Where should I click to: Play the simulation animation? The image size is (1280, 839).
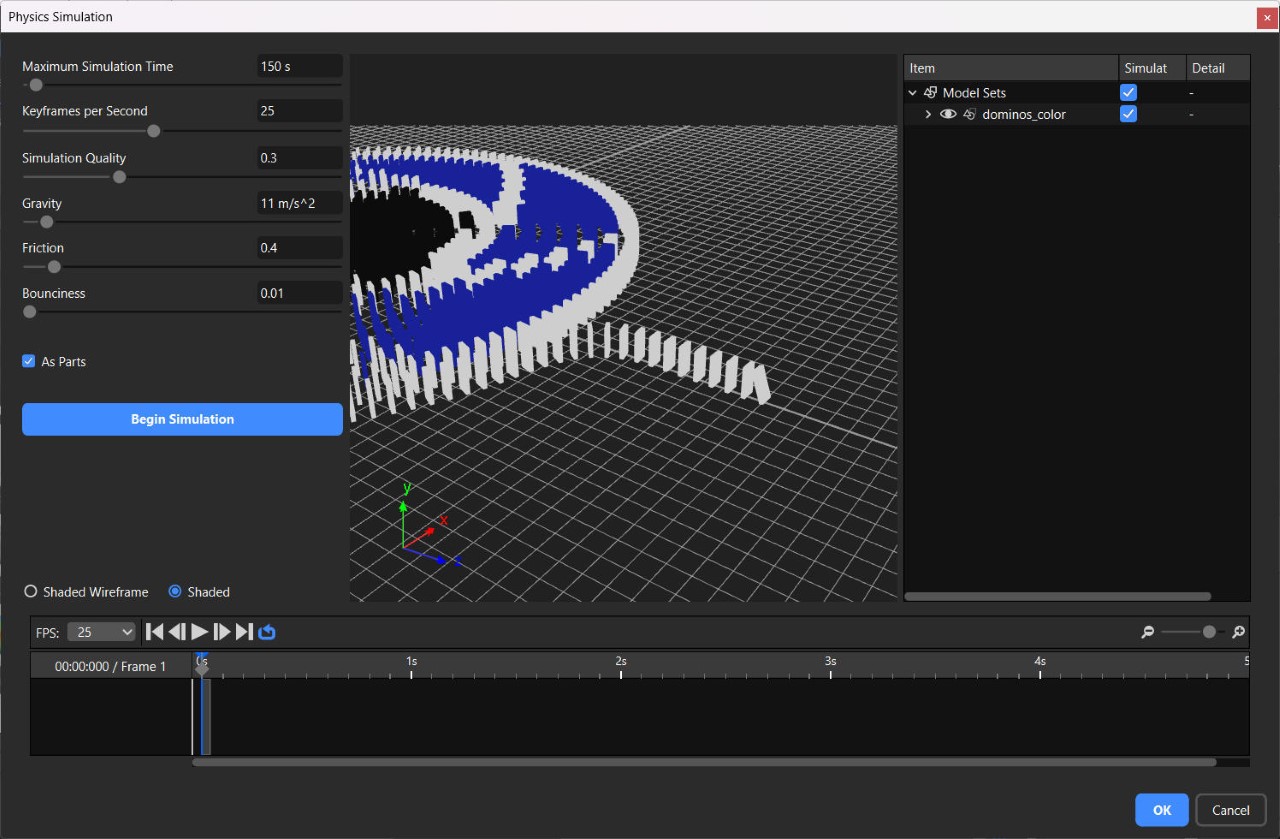[x=199, y=631]
